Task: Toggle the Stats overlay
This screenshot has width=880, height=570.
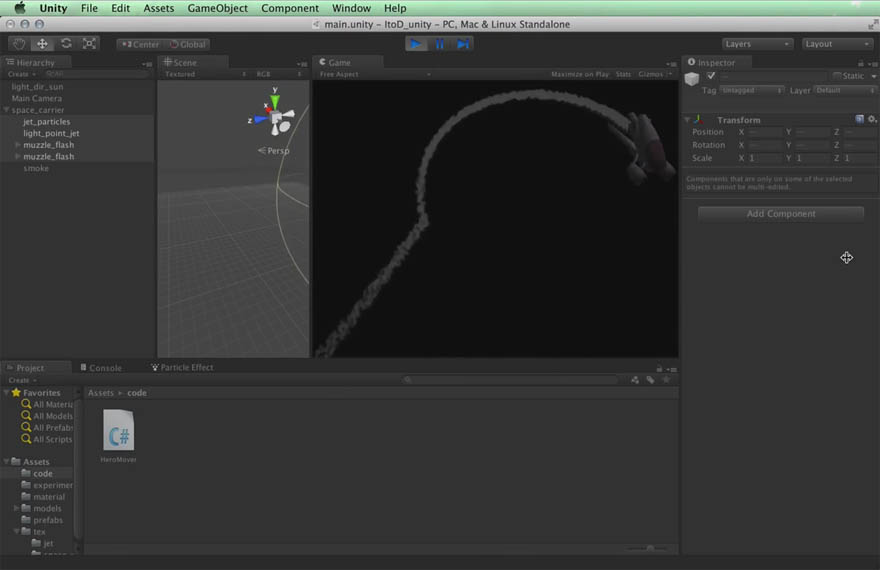Action: coord(623,74)
